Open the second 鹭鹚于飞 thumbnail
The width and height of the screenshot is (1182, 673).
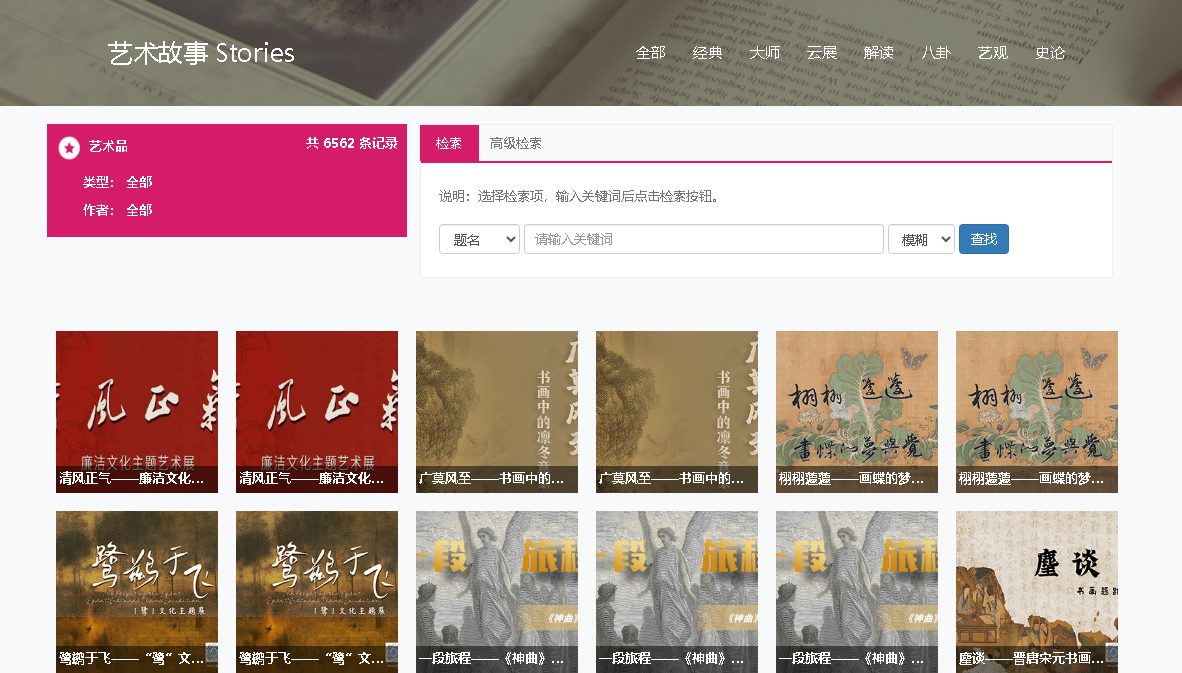(x=317, y=592)
